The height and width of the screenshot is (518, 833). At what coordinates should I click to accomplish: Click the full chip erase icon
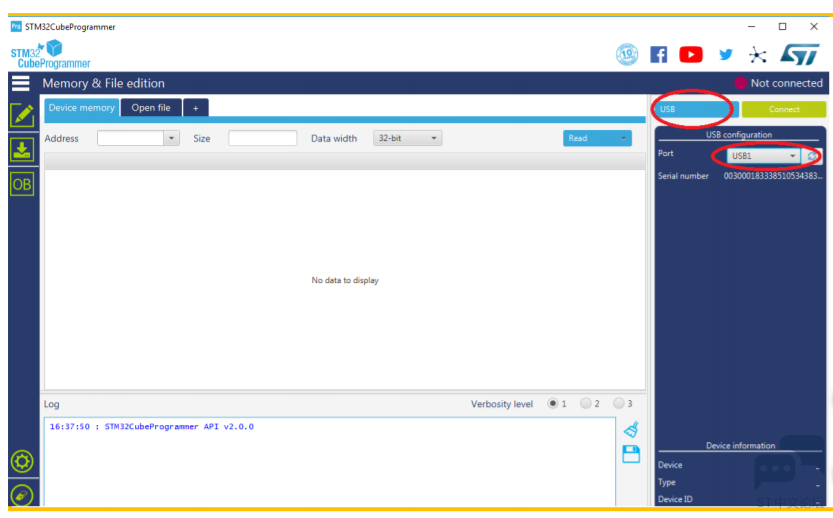[x=22, y=495]
